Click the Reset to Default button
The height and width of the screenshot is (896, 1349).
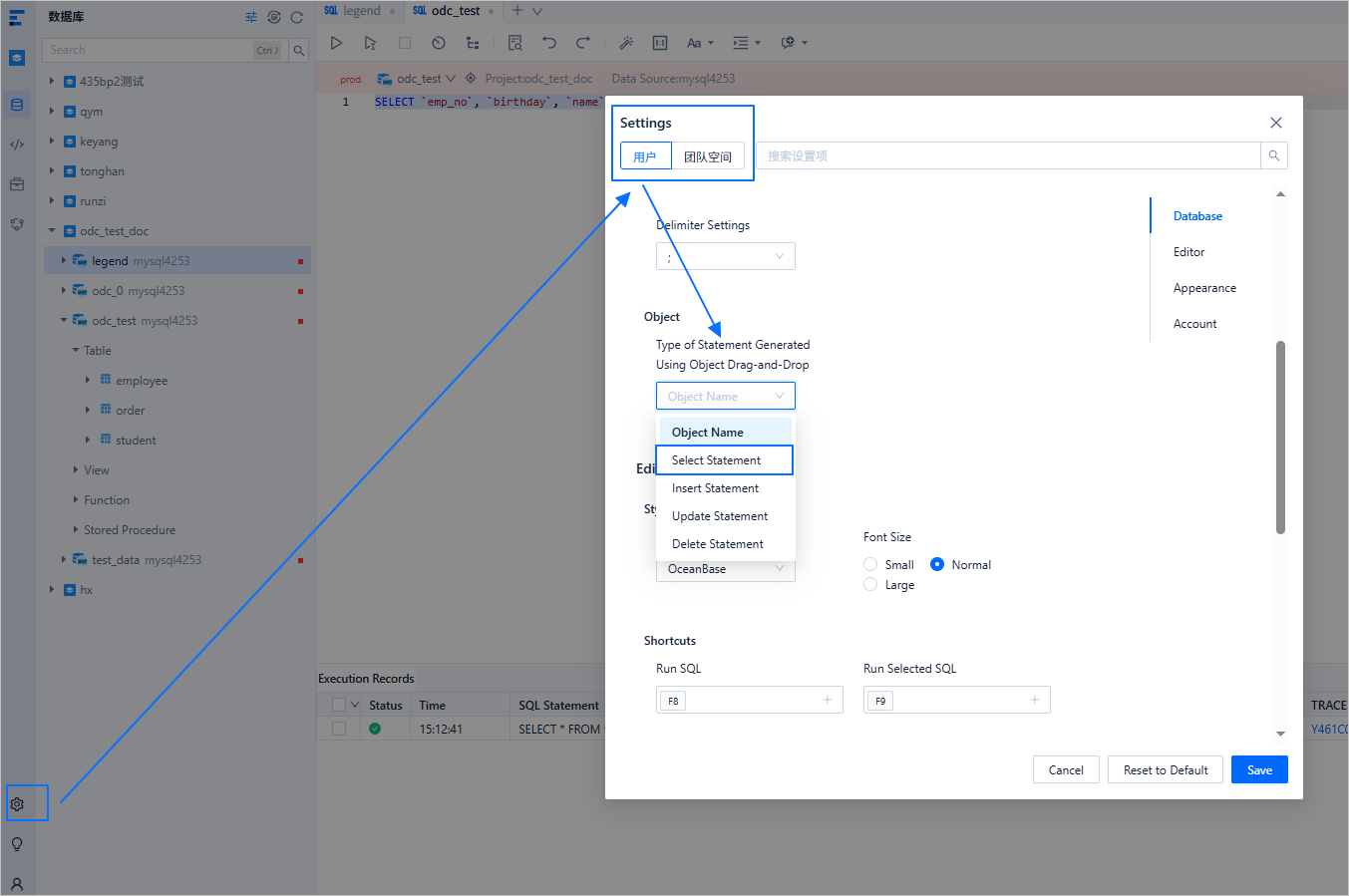[1165, 769]
